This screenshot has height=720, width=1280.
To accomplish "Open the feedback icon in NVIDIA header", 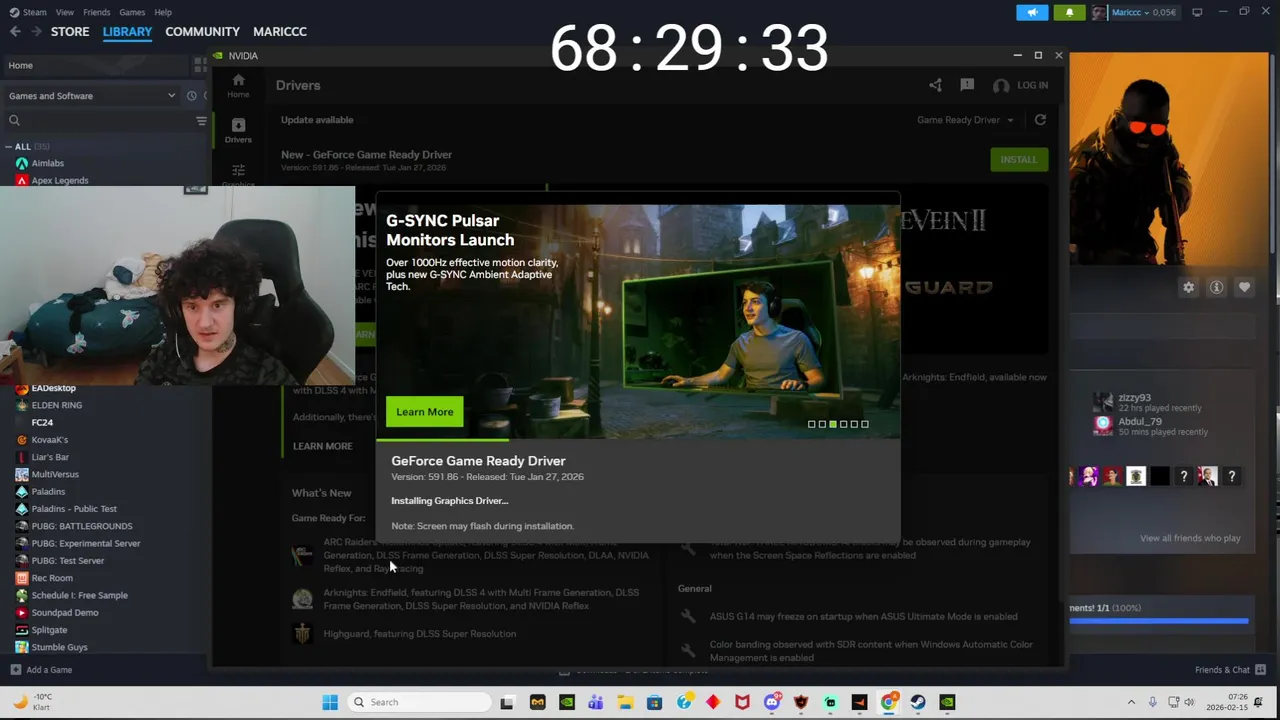I will coord(967,85).
